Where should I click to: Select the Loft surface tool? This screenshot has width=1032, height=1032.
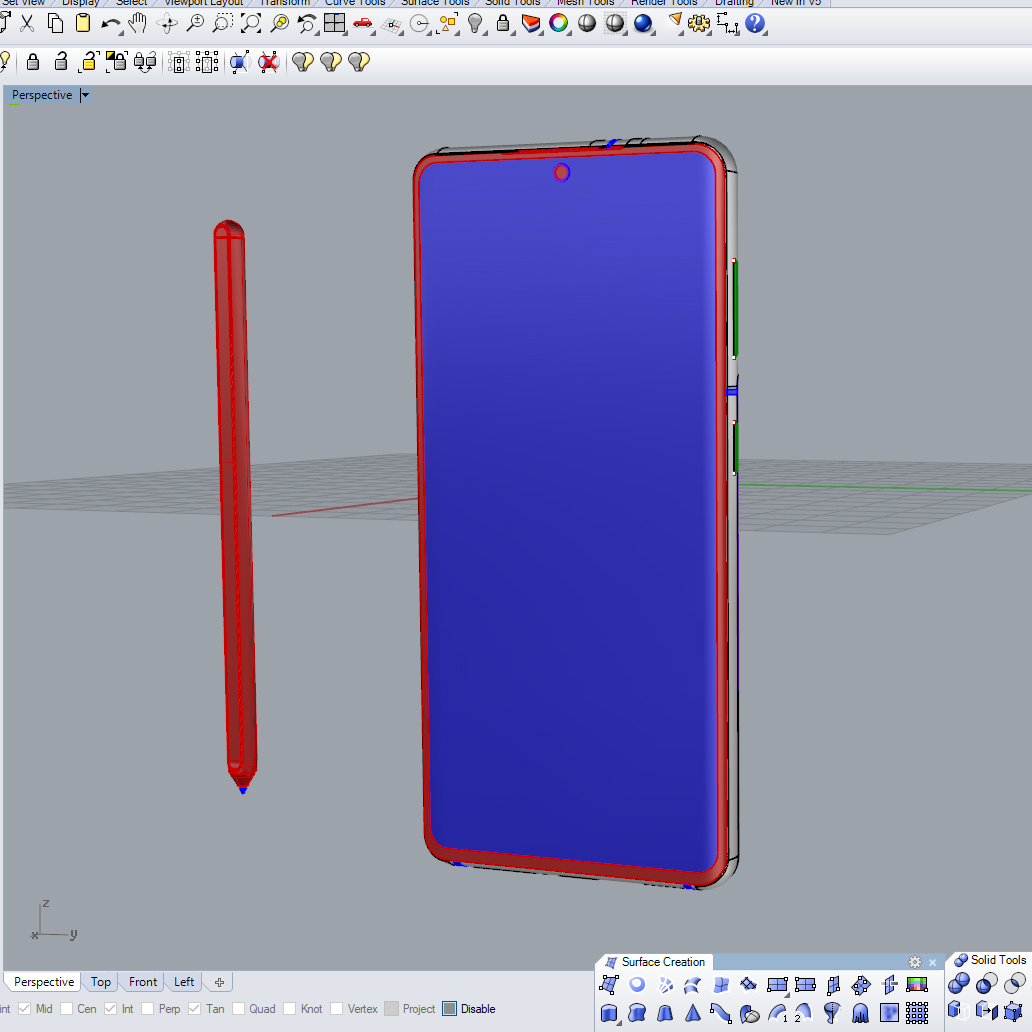[x=692, y=985]
